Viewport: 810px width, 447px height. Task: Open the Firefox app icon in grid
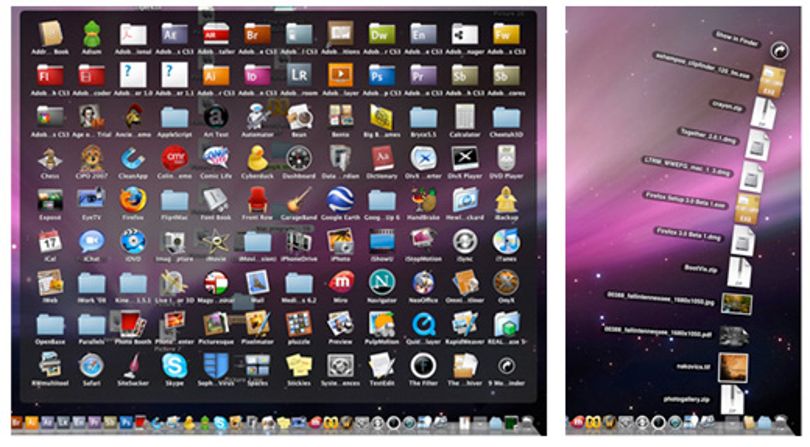coord(133,201)
